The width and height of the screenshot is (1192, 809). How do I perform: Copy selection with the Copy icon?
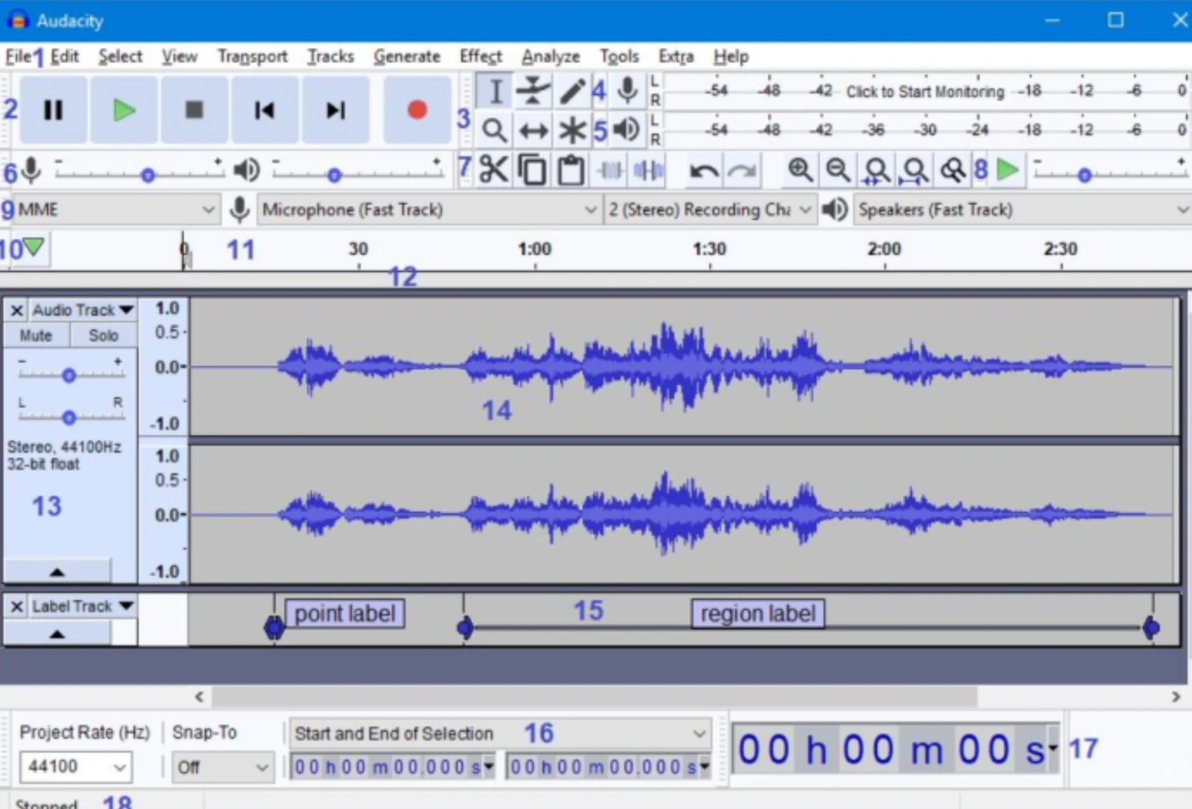click(x=532, y=170)
